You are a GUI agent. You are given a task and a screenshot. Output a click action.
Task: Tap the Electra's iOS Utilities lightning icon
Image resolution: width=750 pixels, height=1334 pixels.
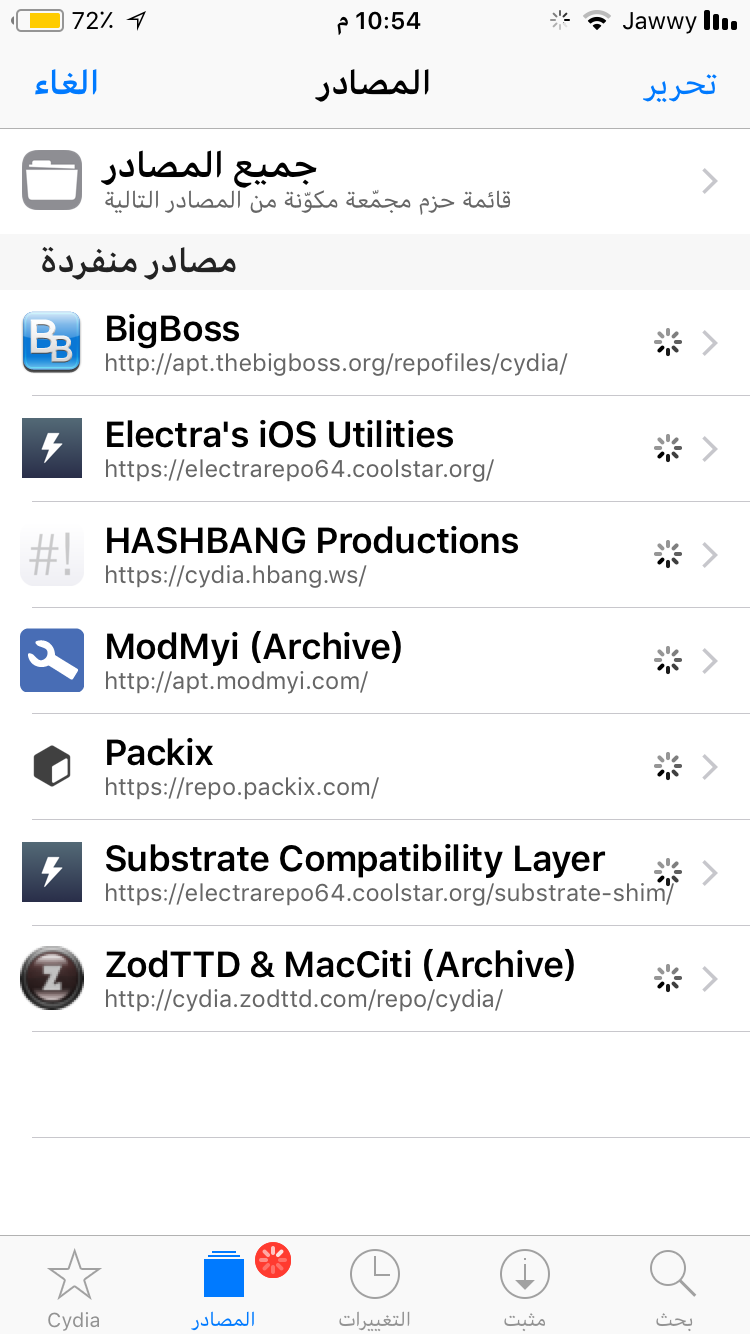(52, 449)
